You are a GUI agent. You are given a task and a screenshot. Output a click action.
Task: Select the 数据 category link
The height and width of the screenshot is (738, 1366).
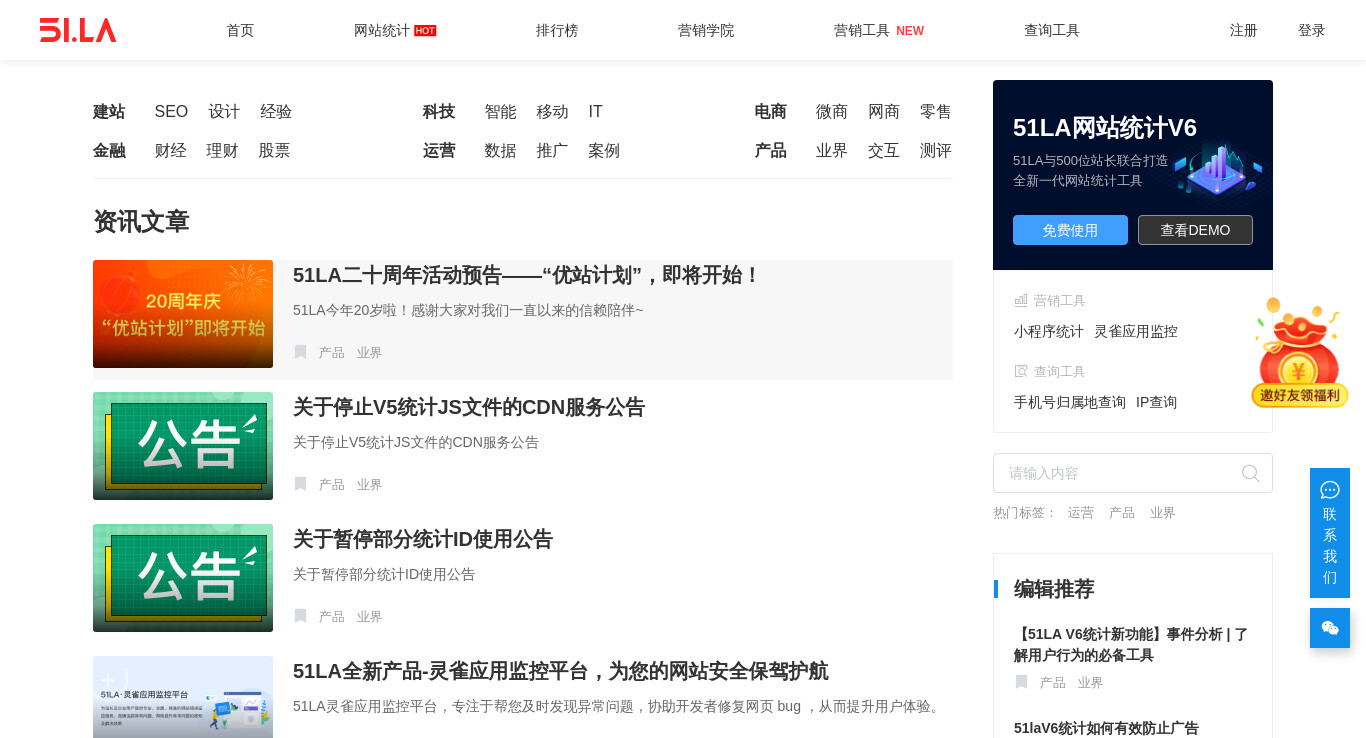(501, 151)
